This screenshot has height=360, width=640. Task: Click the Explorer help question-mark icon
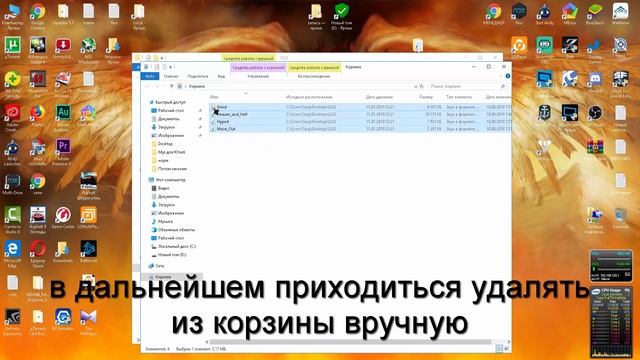pyautogui.click(x=507, y=76)
